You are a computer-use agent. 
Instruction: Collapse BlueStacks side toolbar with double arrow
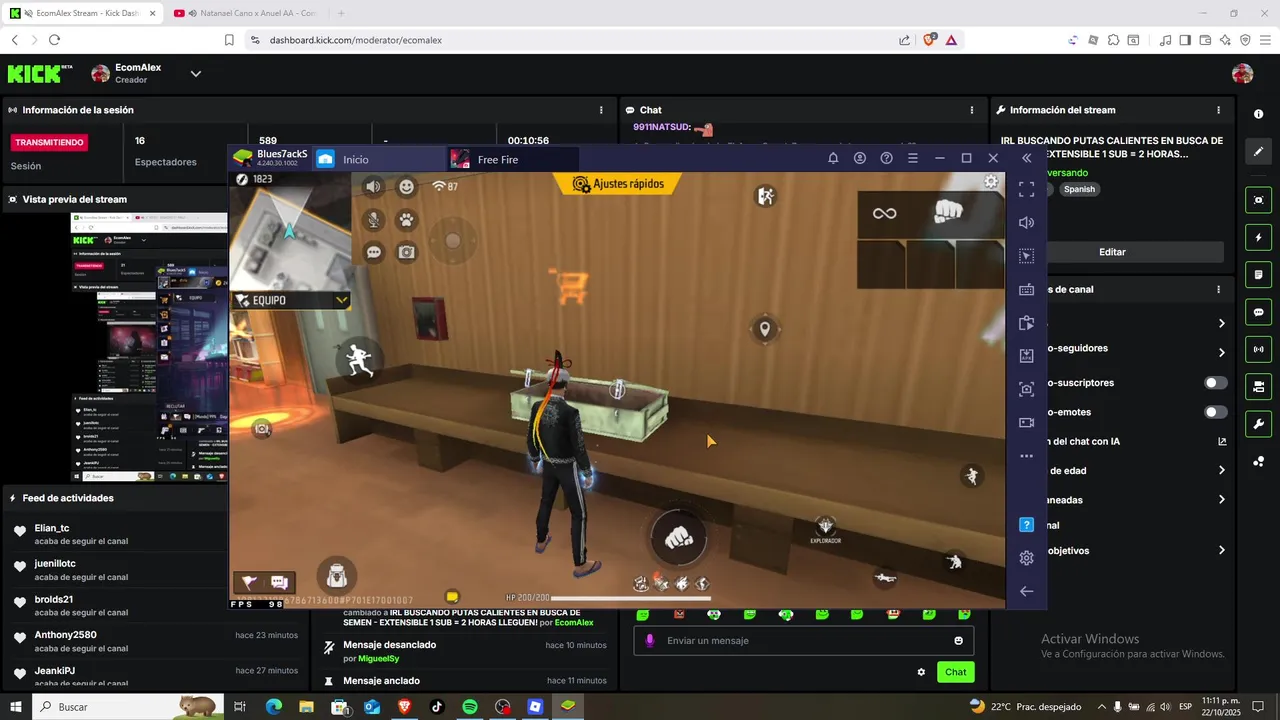point(1026,158)
